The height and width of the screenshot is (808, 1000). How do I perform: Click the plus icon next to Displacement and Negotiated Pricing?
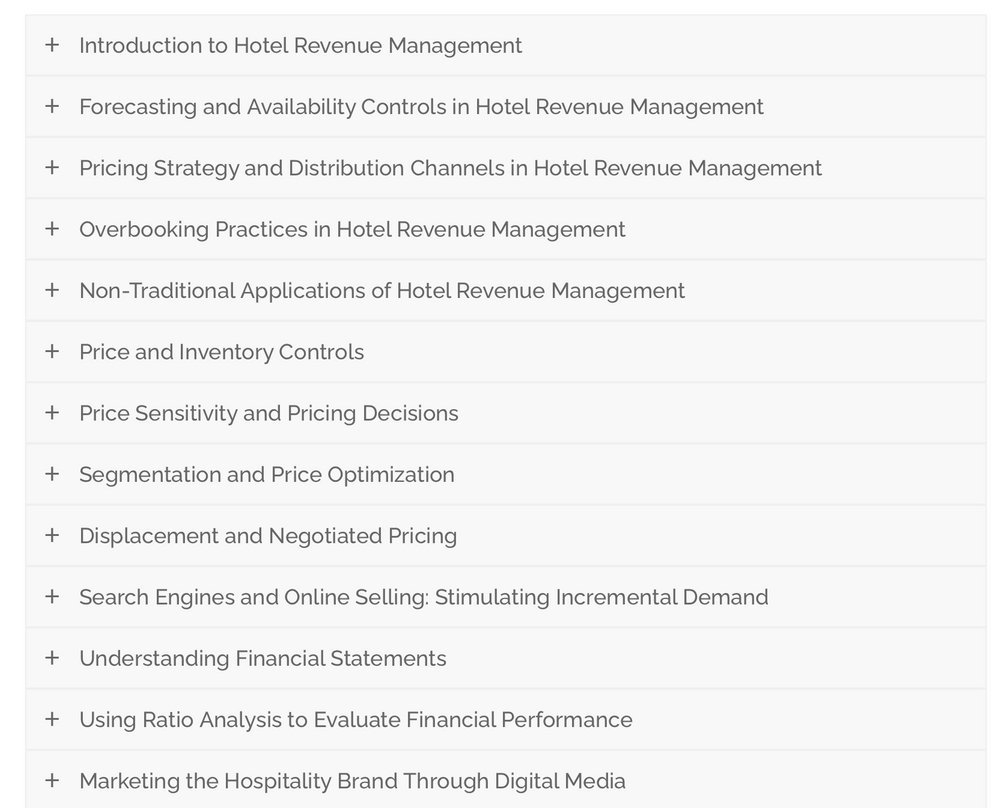click(x=52, y=535)
